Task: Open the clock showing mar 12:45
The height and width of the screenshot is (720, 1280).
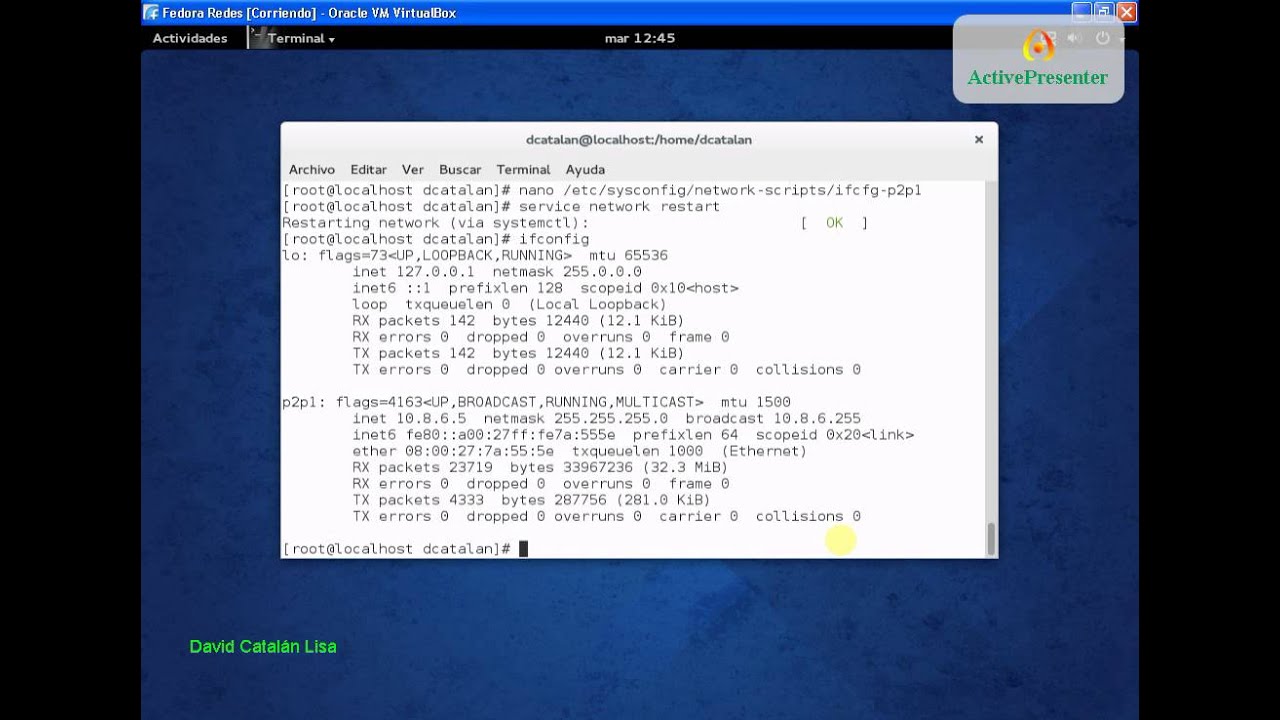Action: coord(640,38)
